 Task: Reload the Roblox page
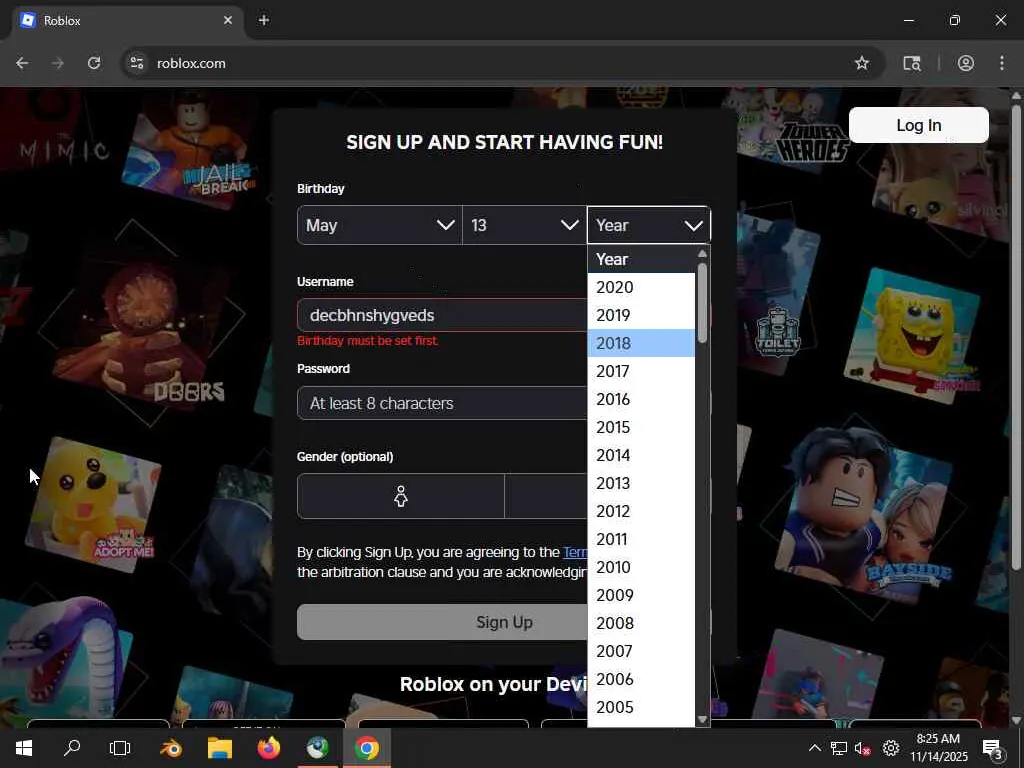coord(94,63)
